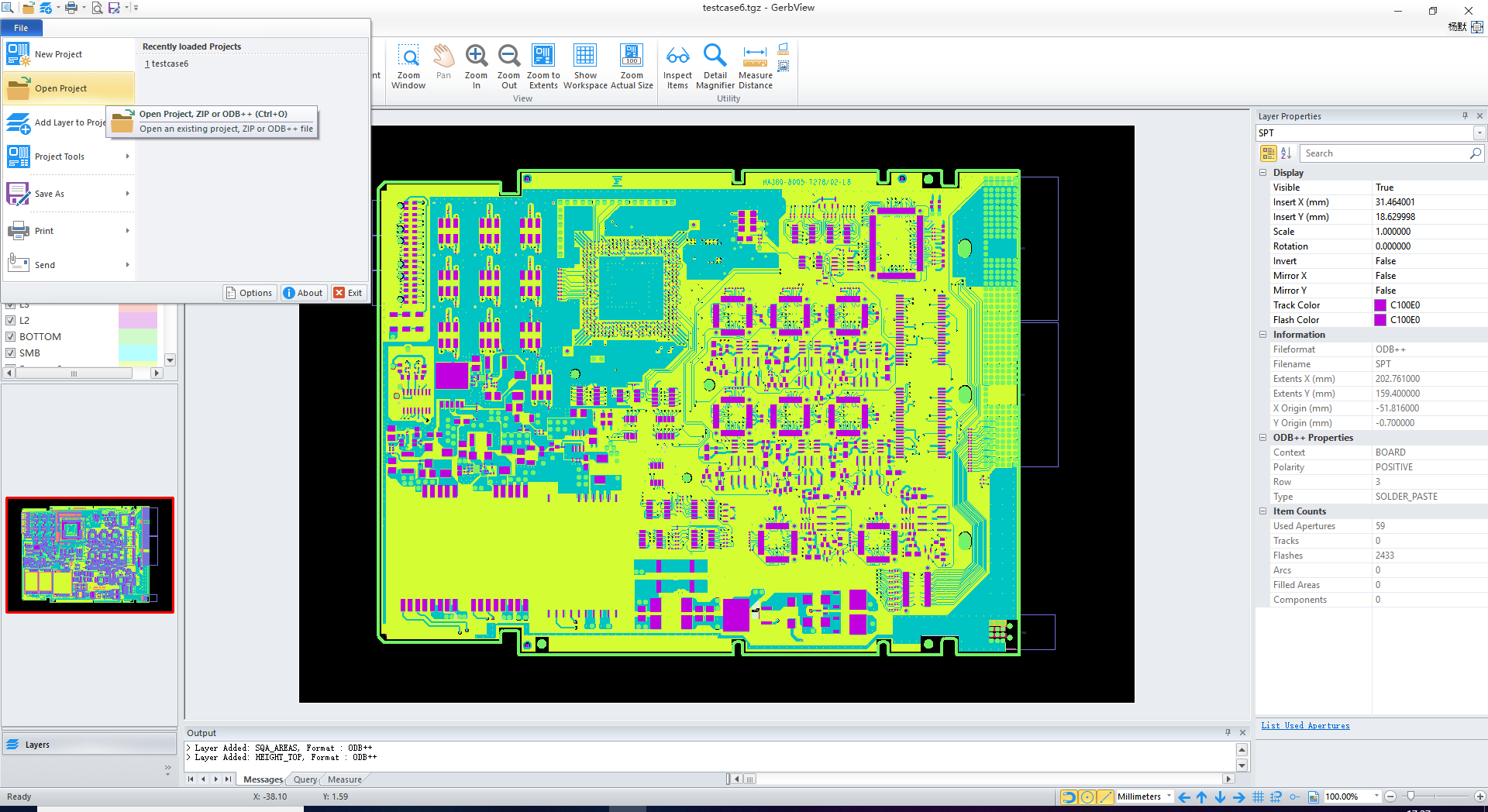Click the layer properties Search field
The image size is (1488, 812).
[x=1383, y=153]
